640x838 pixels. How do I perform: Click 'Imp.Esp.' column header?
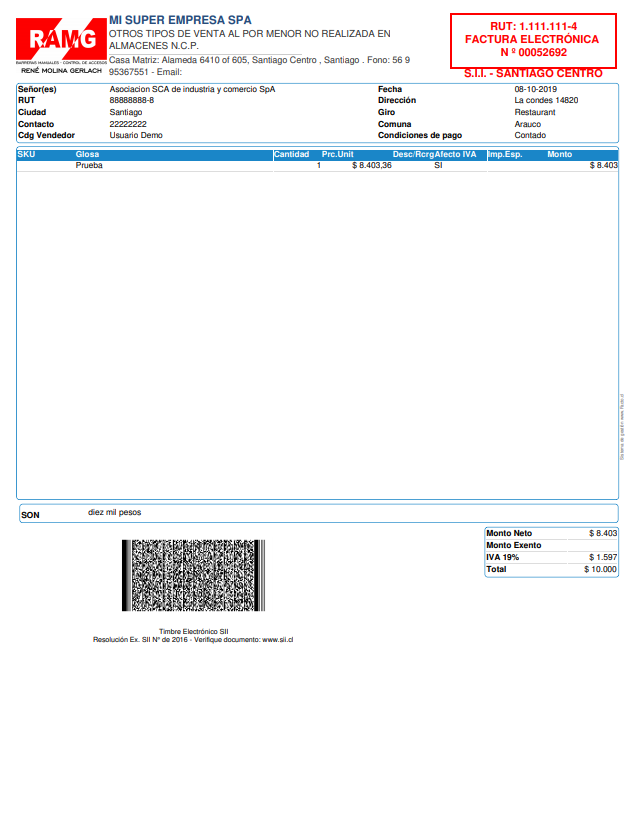click(505, 154)
